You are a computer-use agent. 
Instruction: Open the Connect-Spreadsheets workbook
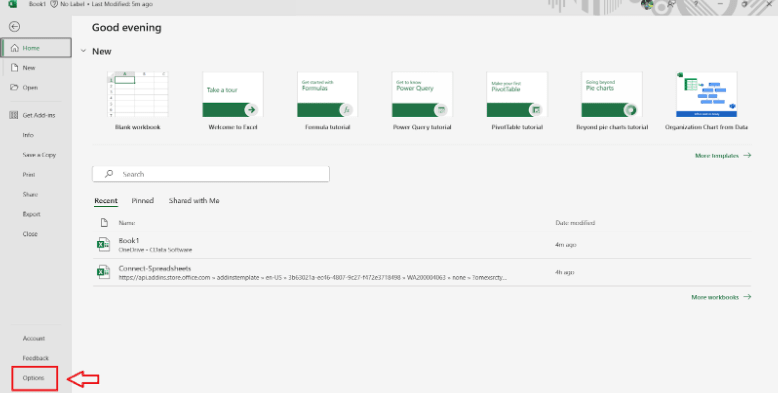422,272
